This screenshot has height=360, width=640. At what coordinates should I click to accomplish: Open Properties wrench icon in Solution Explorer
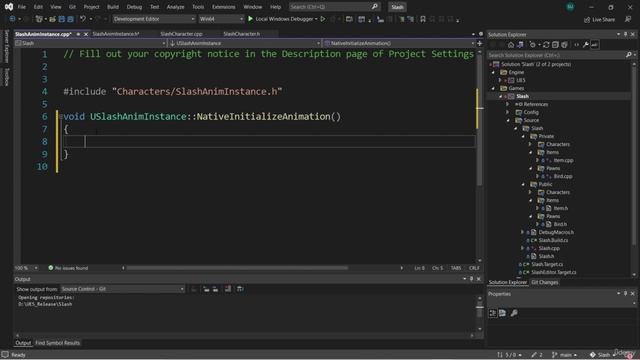pos(585,45)
